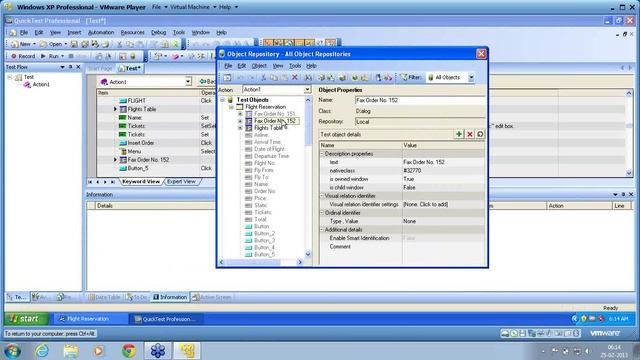Open Action combo box in Object Repository
Screen dimensions: 640x360
307,89
